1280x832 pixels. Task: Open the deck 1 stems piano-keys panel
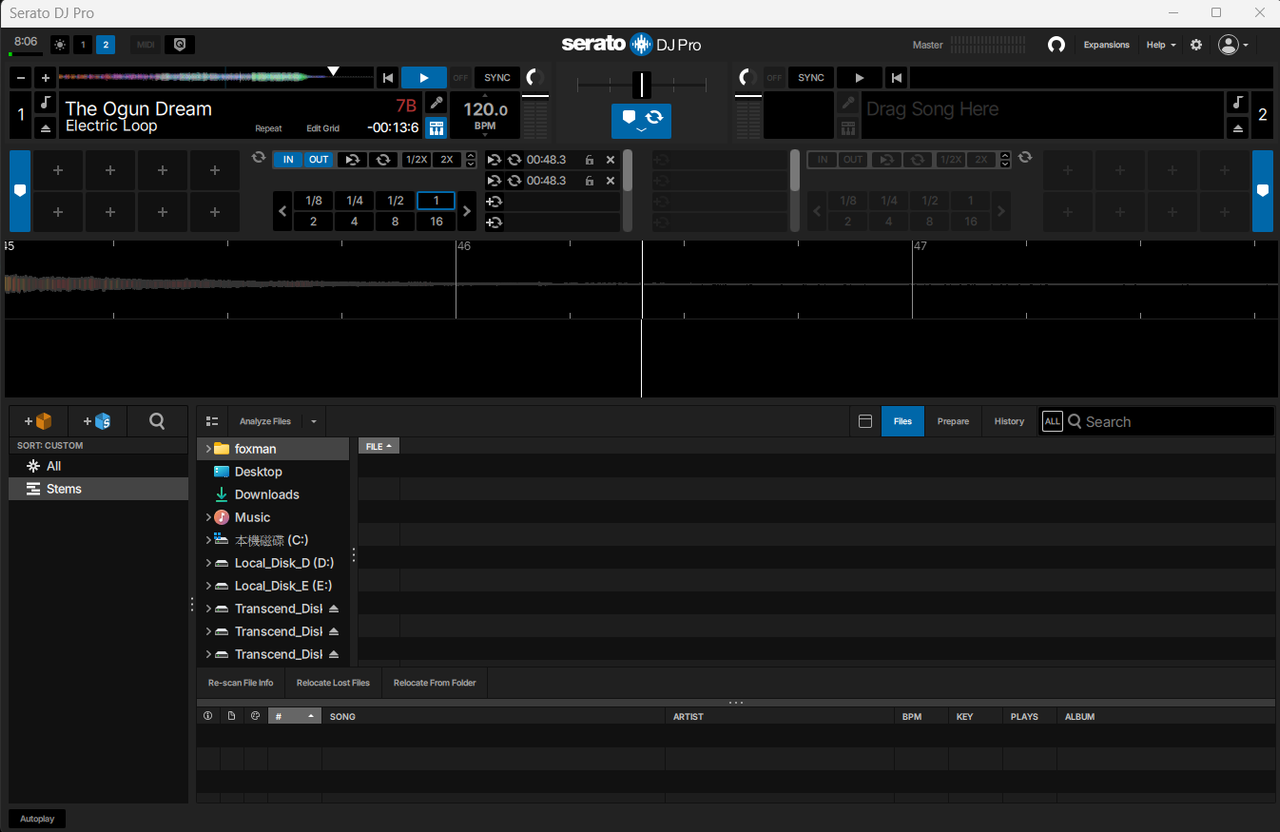[x=435, y=128]
